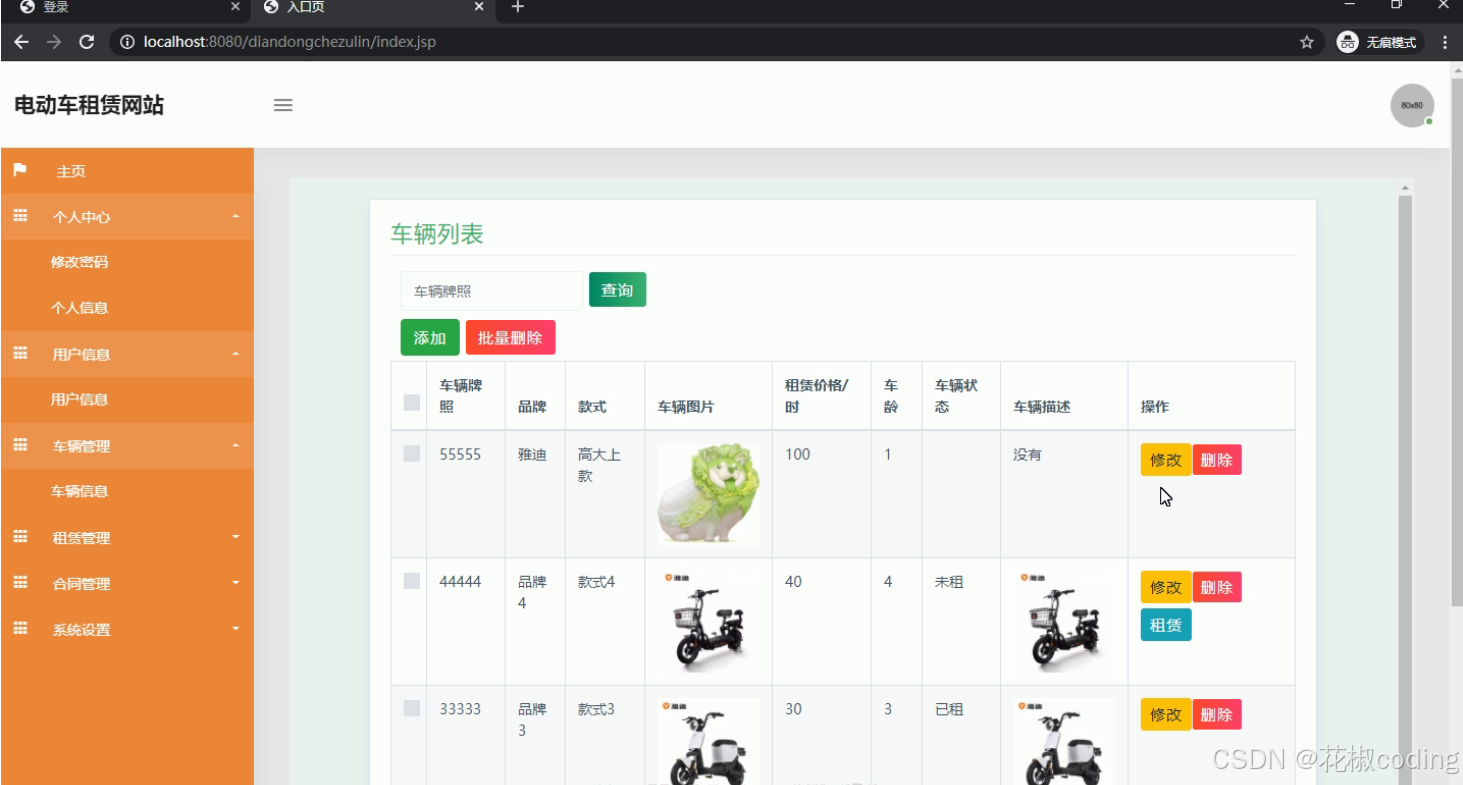
Task: Click the green 添加 button
Action: pyautogui.click(x=430, y=338)
